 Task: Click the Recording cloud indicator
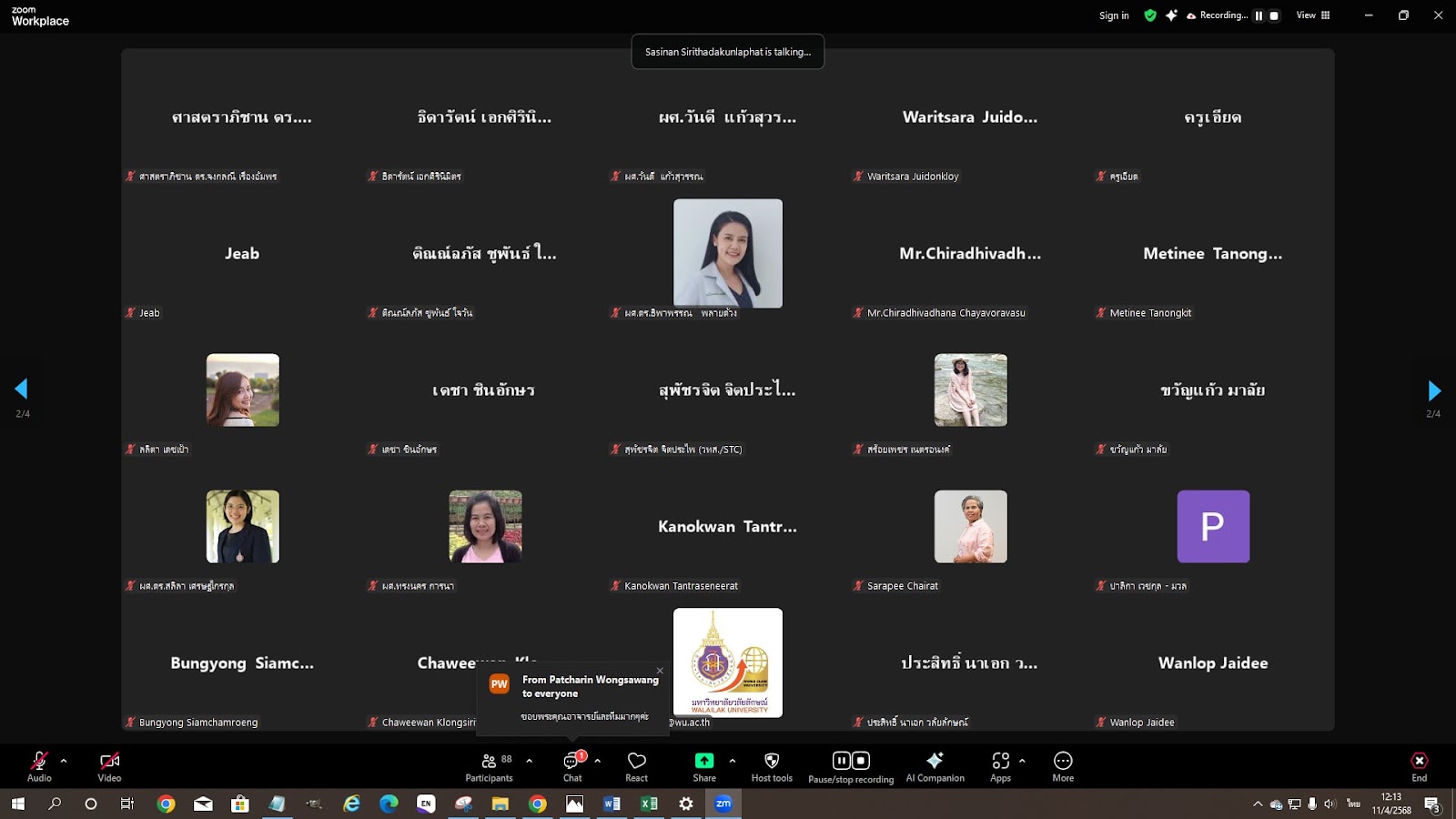point(1217,15)
